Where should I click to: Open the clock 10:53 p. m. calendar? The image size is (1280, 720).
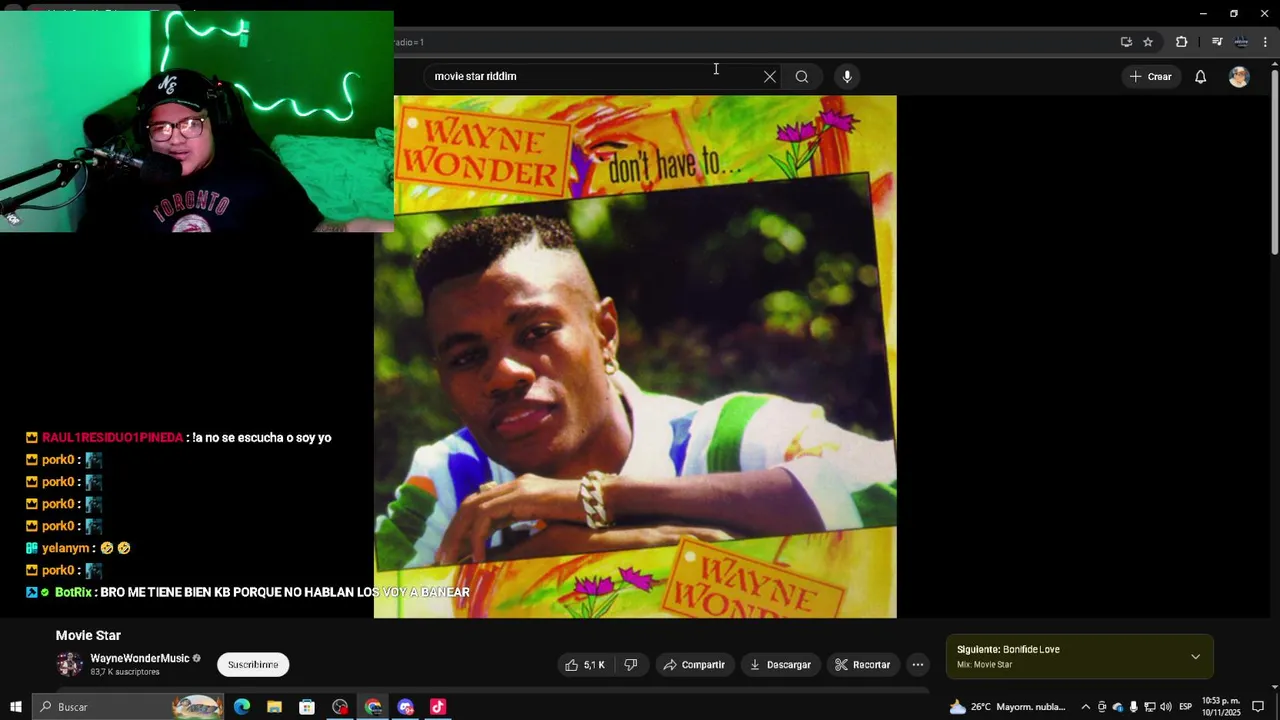[1221, 707]
